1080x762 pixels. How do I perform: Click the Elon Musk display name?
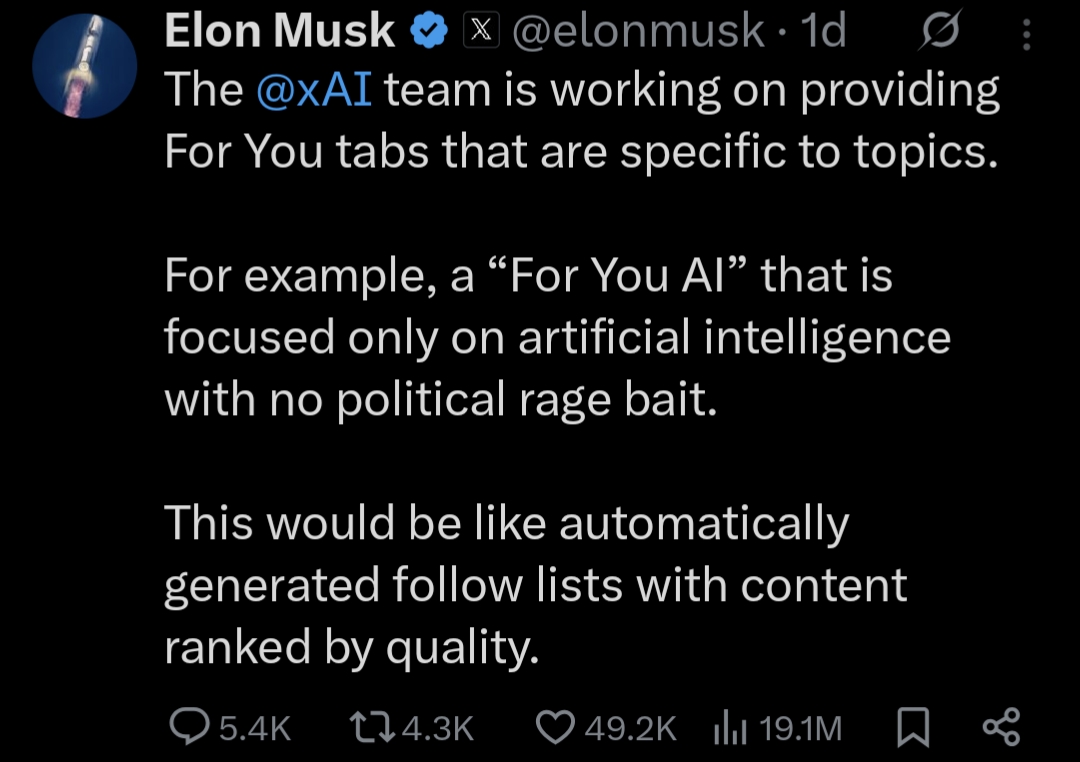click(279, 33)
